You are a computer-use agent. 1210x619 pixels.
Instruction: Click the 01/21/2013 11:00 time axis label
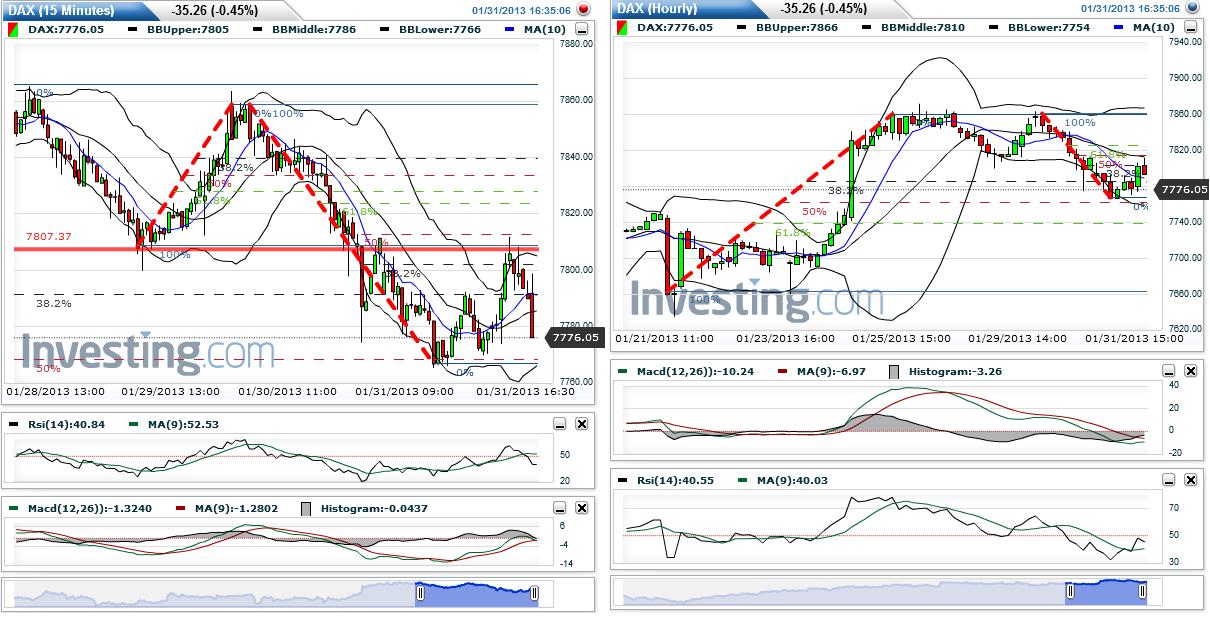click(x=665, y=339)
